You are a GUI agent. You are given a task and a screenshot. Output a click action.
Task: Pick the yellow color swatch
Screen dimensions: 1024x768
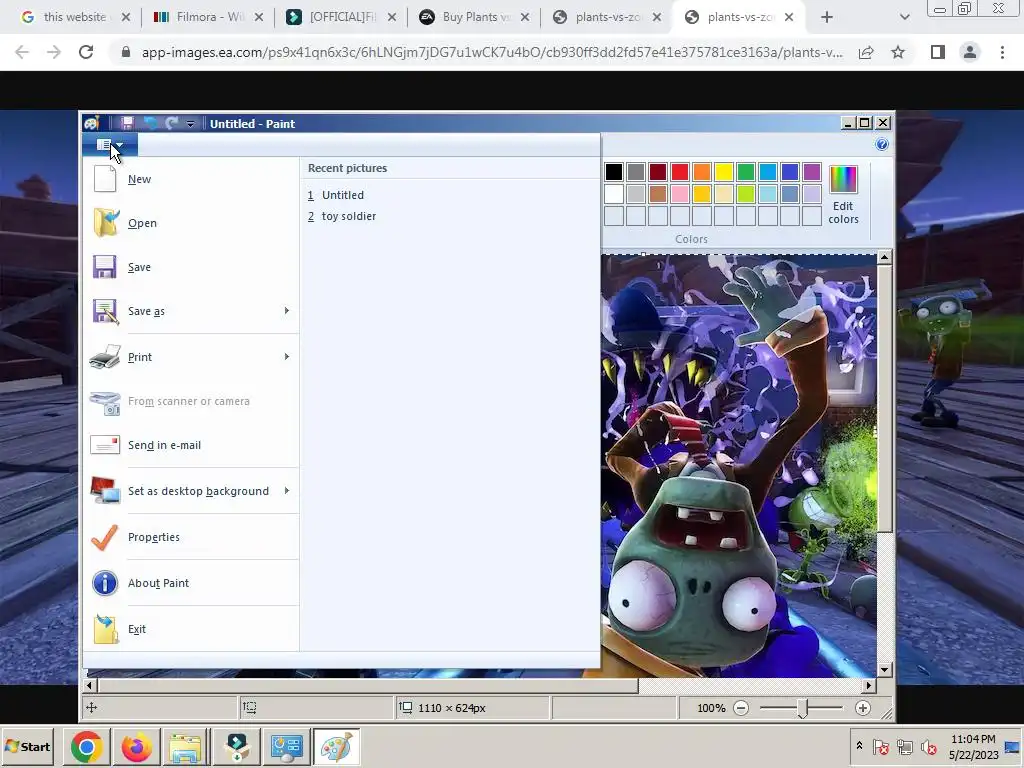[724, 172]
